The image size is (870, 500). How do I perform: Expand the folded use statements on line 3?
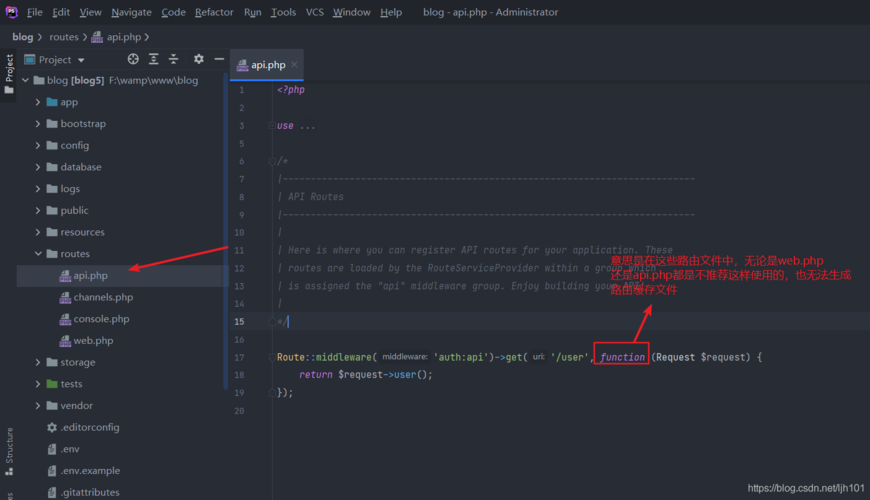click(272, 126)
